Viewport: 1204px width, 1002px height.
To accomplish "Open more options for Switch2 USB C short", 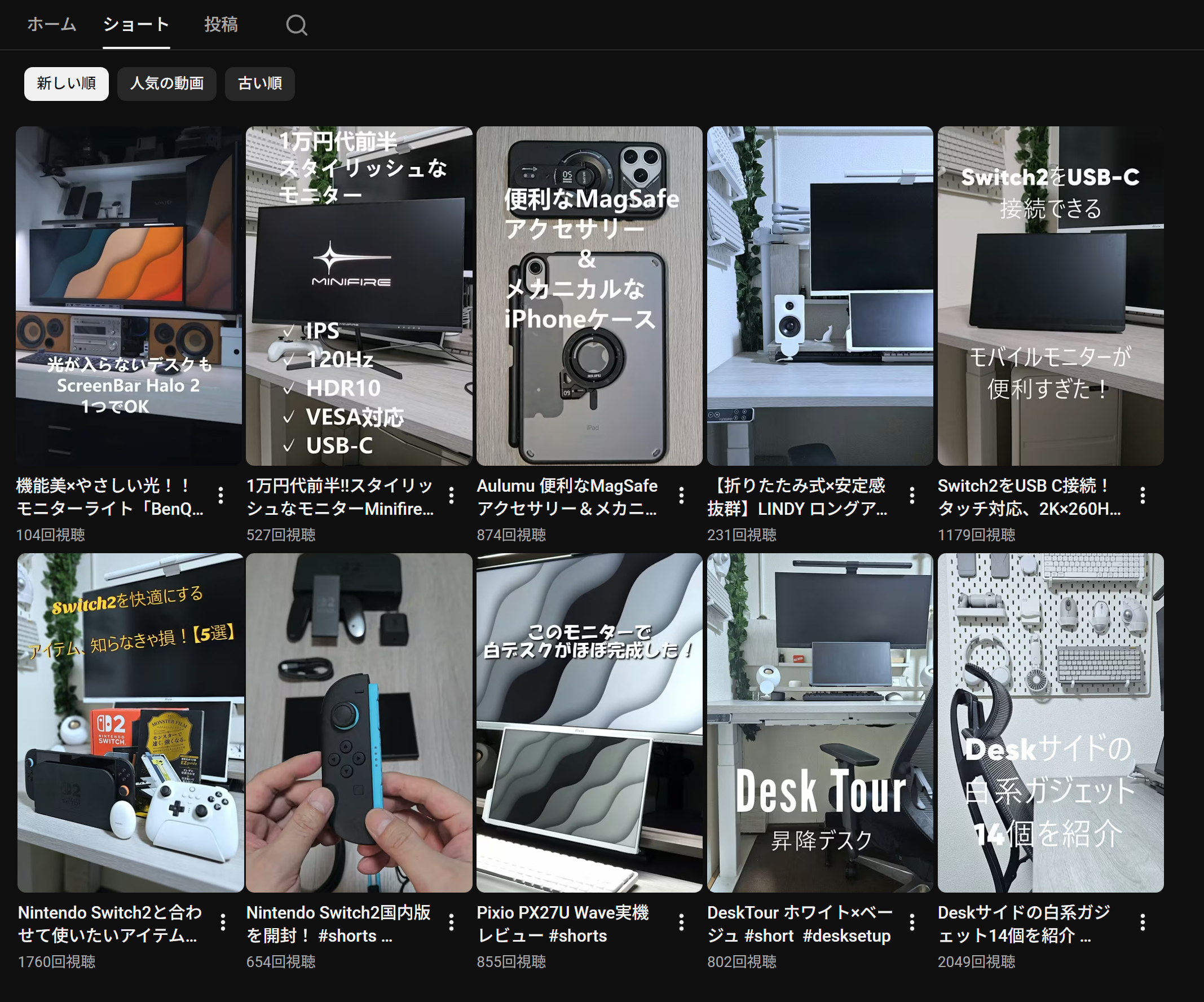I will tap(1143, 495).
